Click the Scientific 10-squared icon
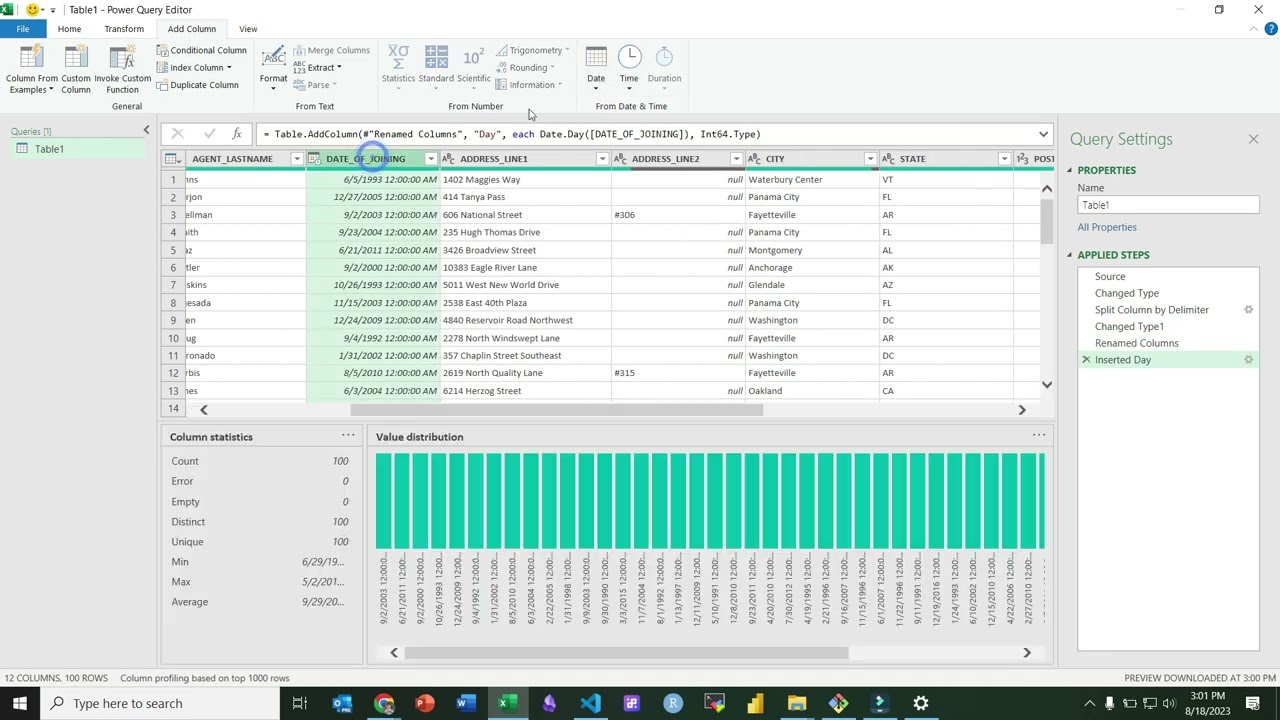Viewport: 1280px width, 720px height. [x=474, y=56]
